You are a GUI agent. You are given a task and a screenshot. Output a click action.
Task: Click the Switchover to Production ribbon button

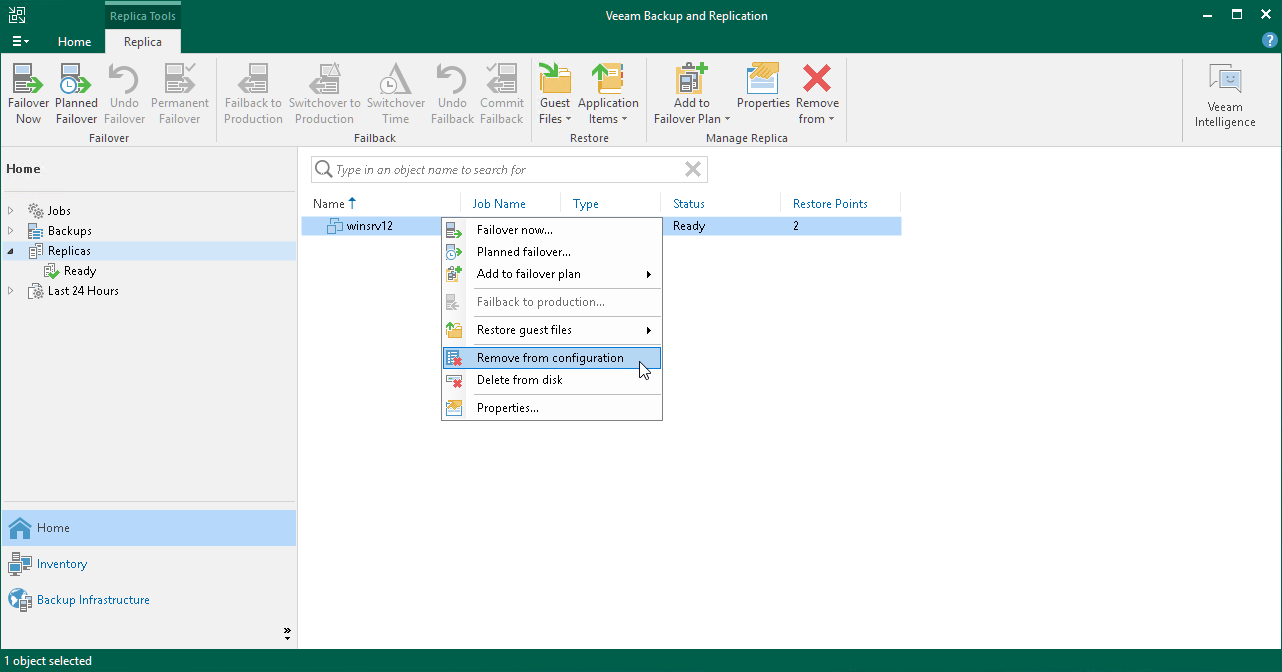tap(324, 94)
